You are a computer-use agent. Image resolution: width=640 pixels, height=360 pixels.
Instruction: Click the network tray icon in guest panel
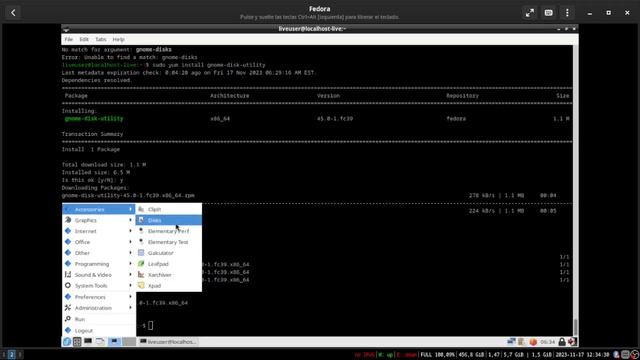tap(511, 342)
